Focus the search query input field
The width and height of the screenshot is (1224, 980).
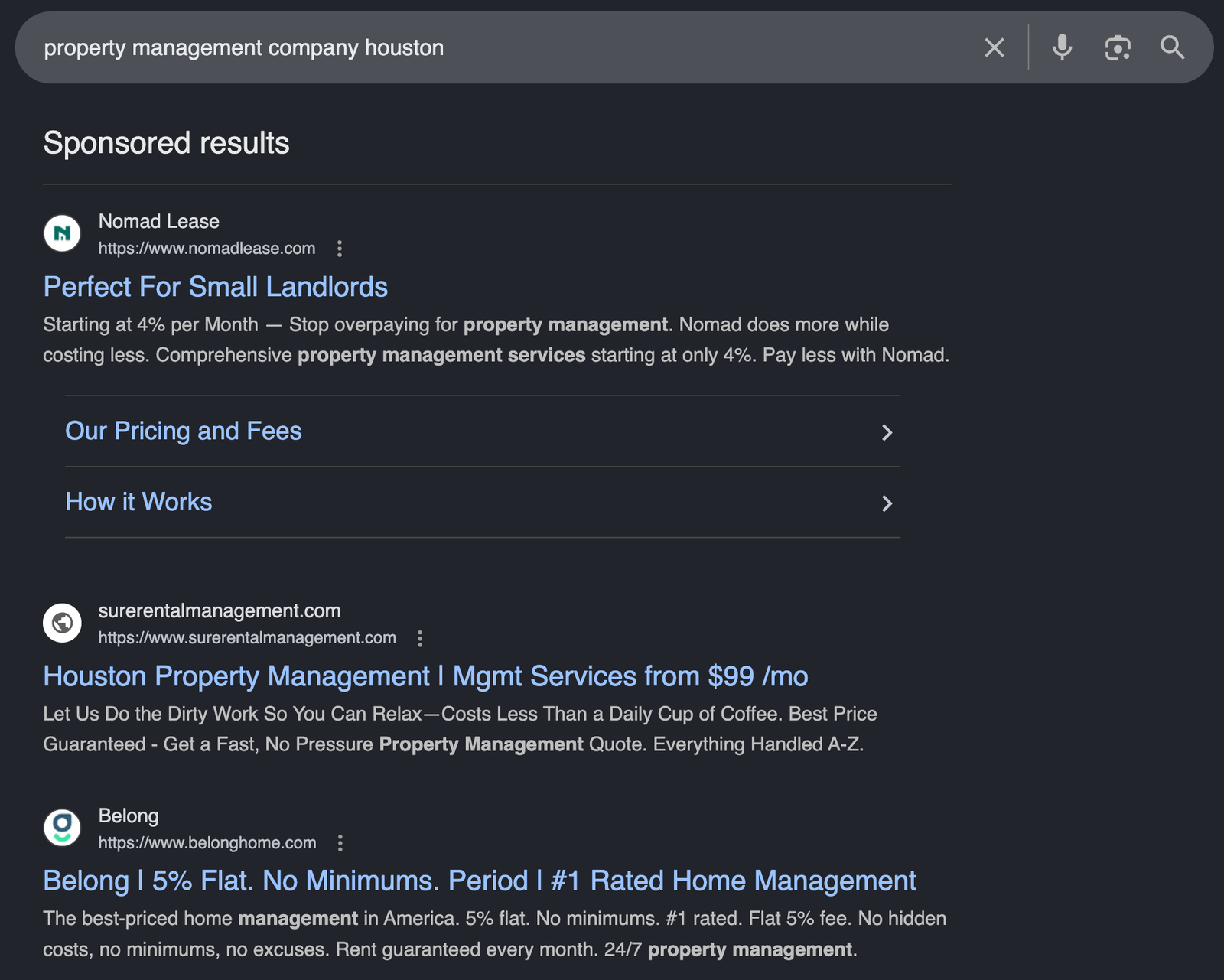point(497,47)
